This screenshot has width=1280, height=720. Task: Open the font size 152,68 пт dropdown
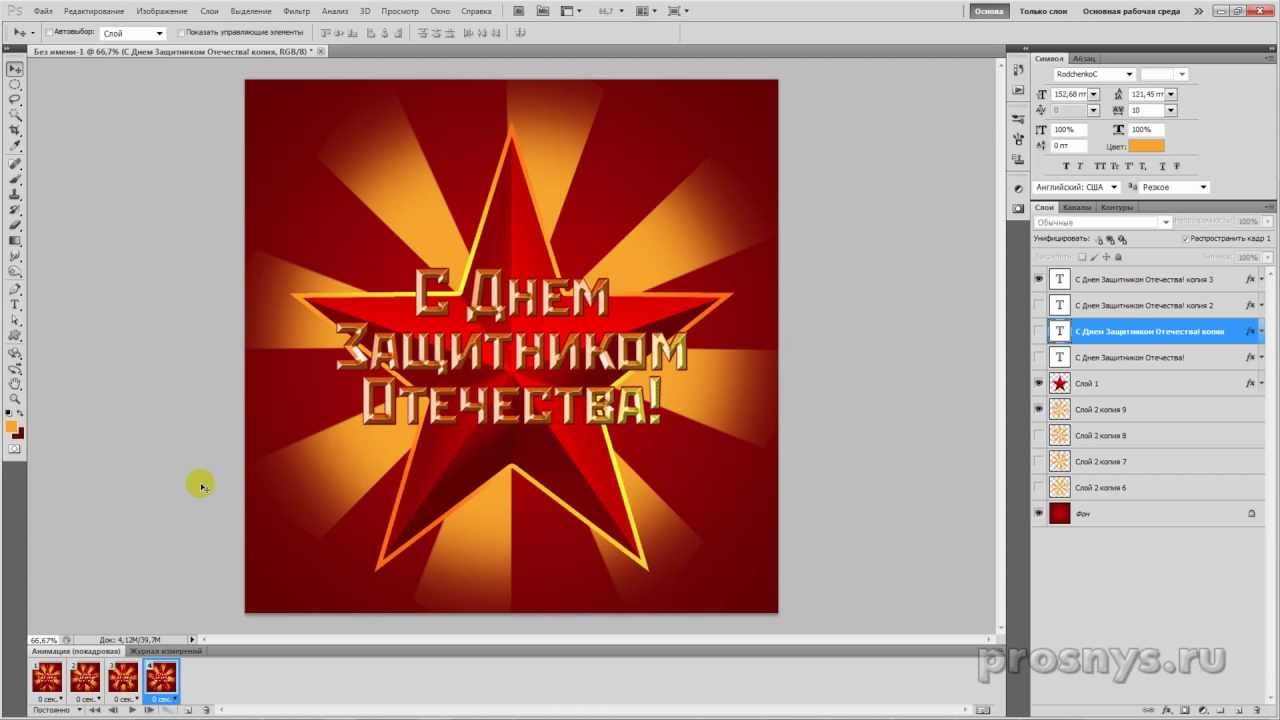pos(1094,94)
